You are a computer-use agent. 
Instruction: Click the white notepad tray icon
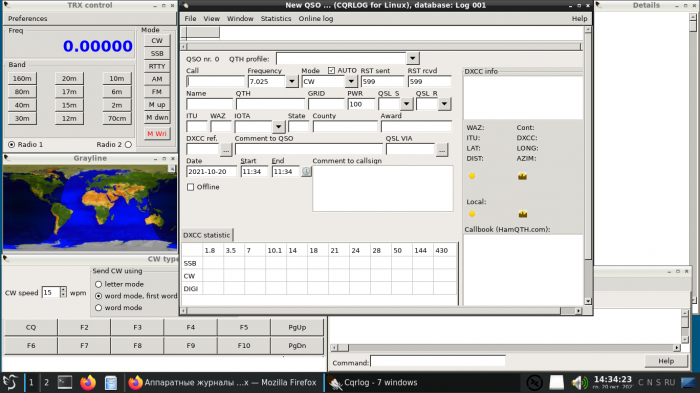tap(556, 383)
